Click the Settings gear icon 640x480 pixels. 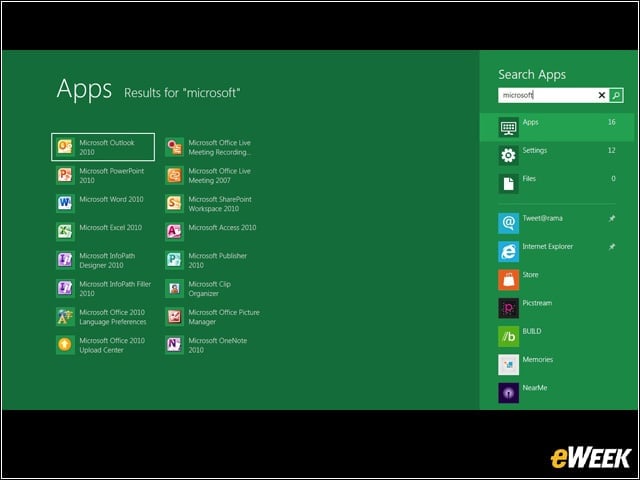coord(508,155)
